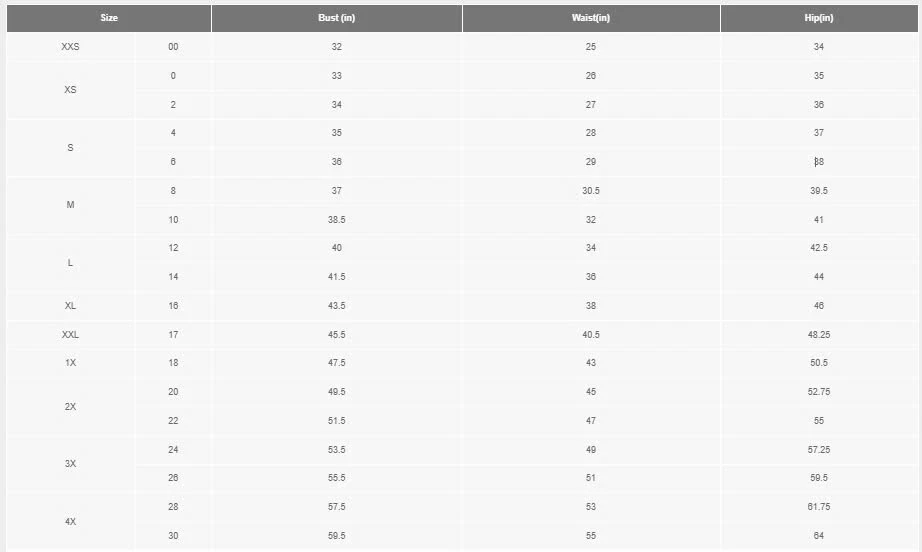The image size is (922, 552).
Task: Select the 48.25 hip measurement cell
Action: click(818, 335)
